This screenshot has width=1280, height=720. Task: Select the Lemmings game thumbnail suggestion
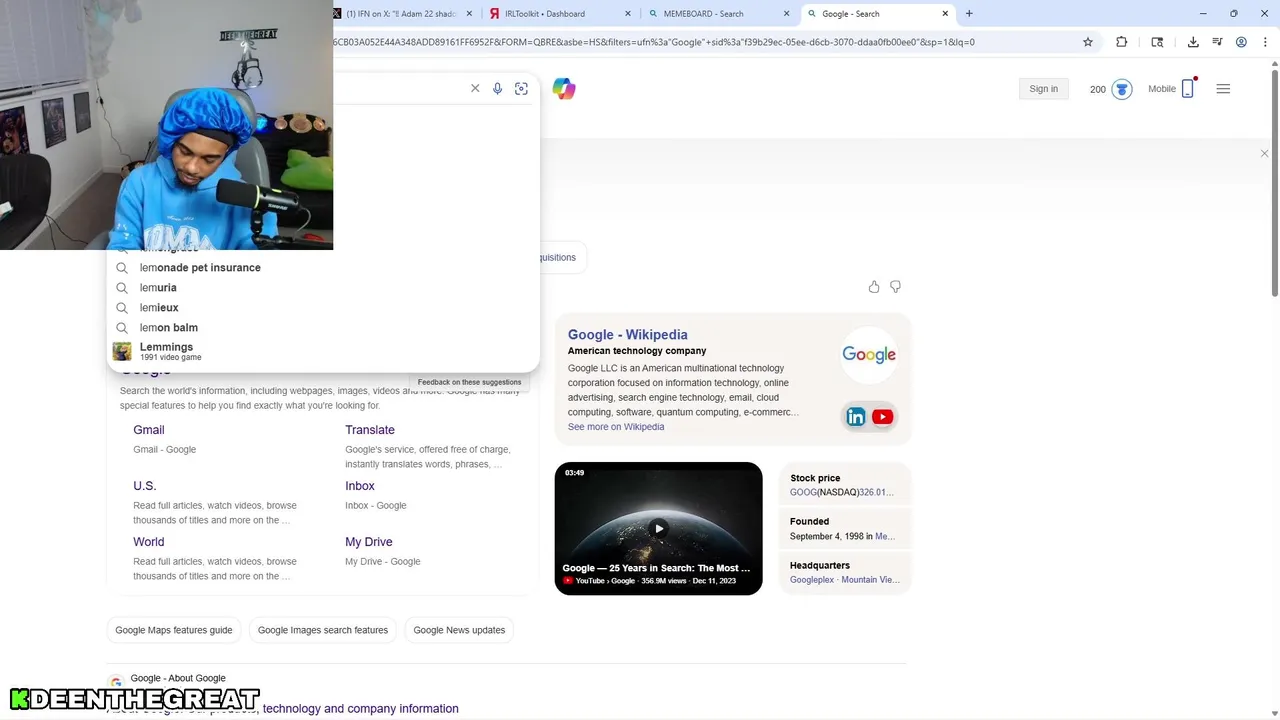(122, 351)
